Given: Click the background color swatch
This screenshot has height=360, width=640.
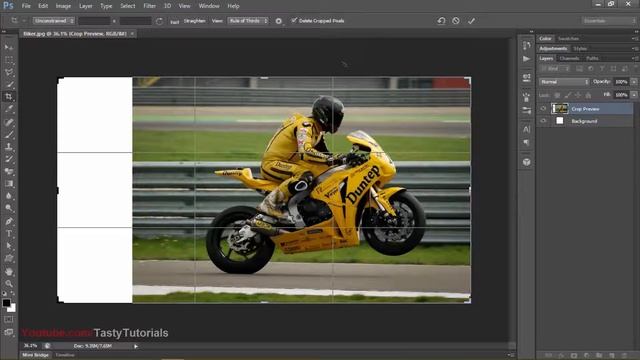Looking at the screenshot, I should click(x=12, y=309).
